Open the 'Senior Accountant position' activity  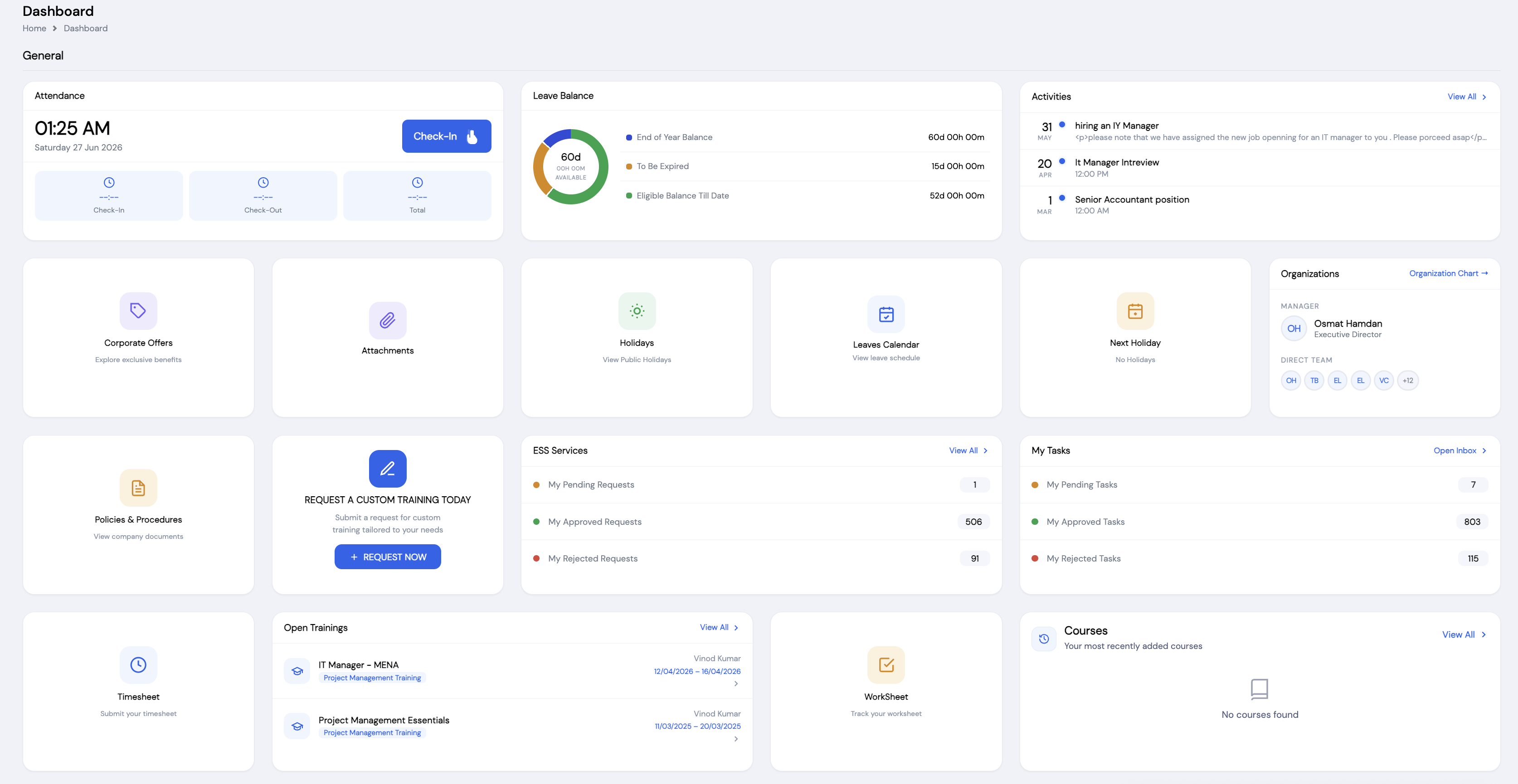(x=1259, y=204)
